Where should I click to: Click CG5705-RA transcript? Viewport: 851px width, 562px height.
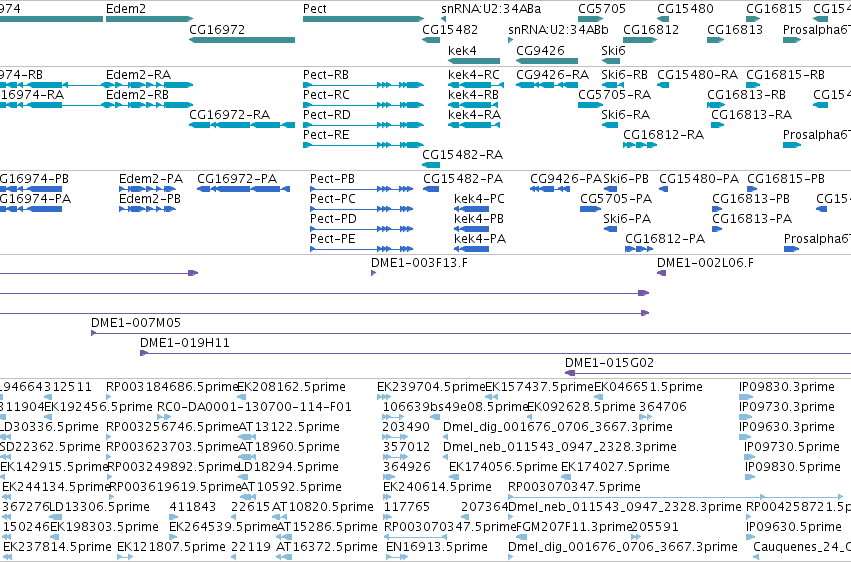(x=590, y=105)
